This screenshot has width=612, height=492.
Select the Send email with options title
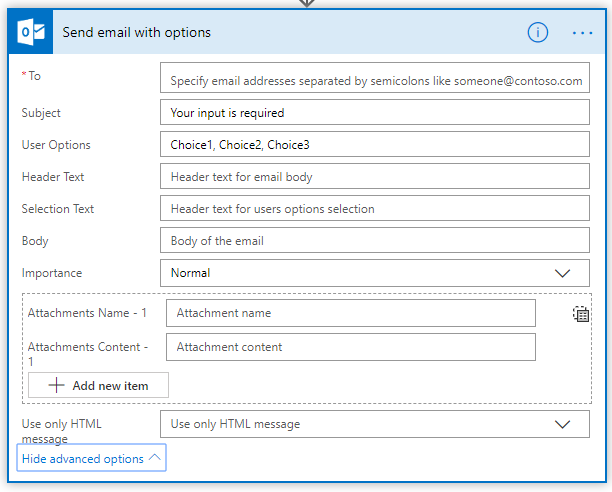137,32
